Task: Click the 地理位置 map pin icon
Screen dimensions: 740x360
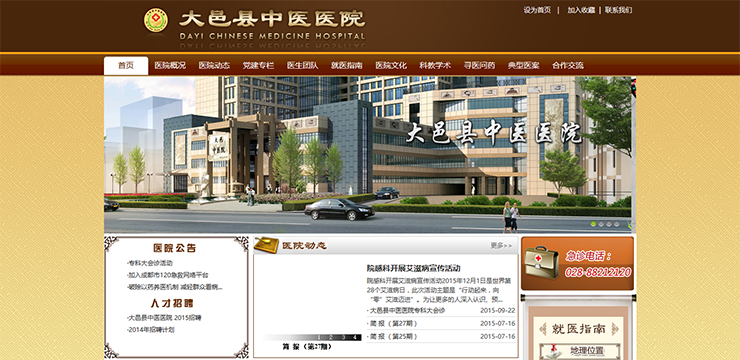Action: coord(553,352)
